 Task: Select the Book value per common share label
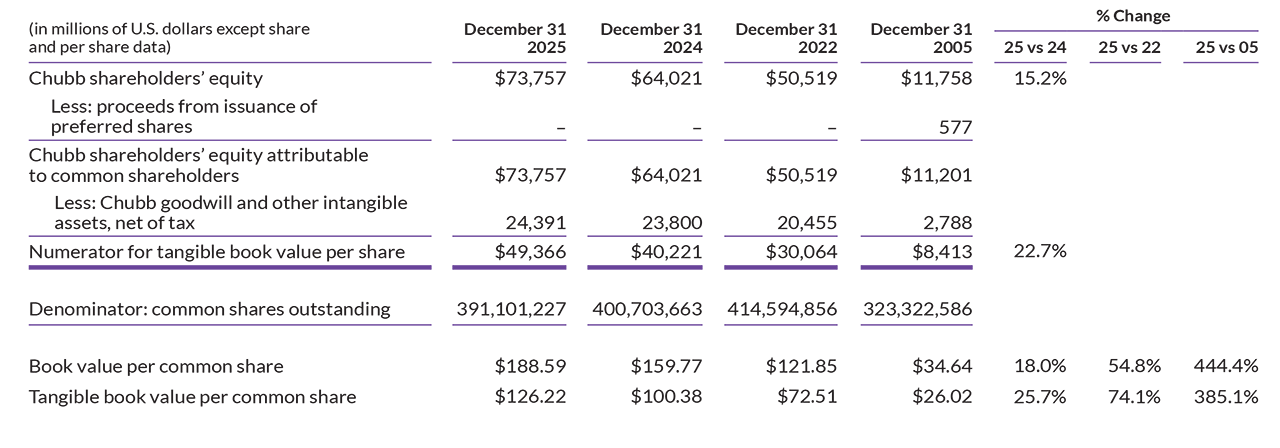point(156,366)
